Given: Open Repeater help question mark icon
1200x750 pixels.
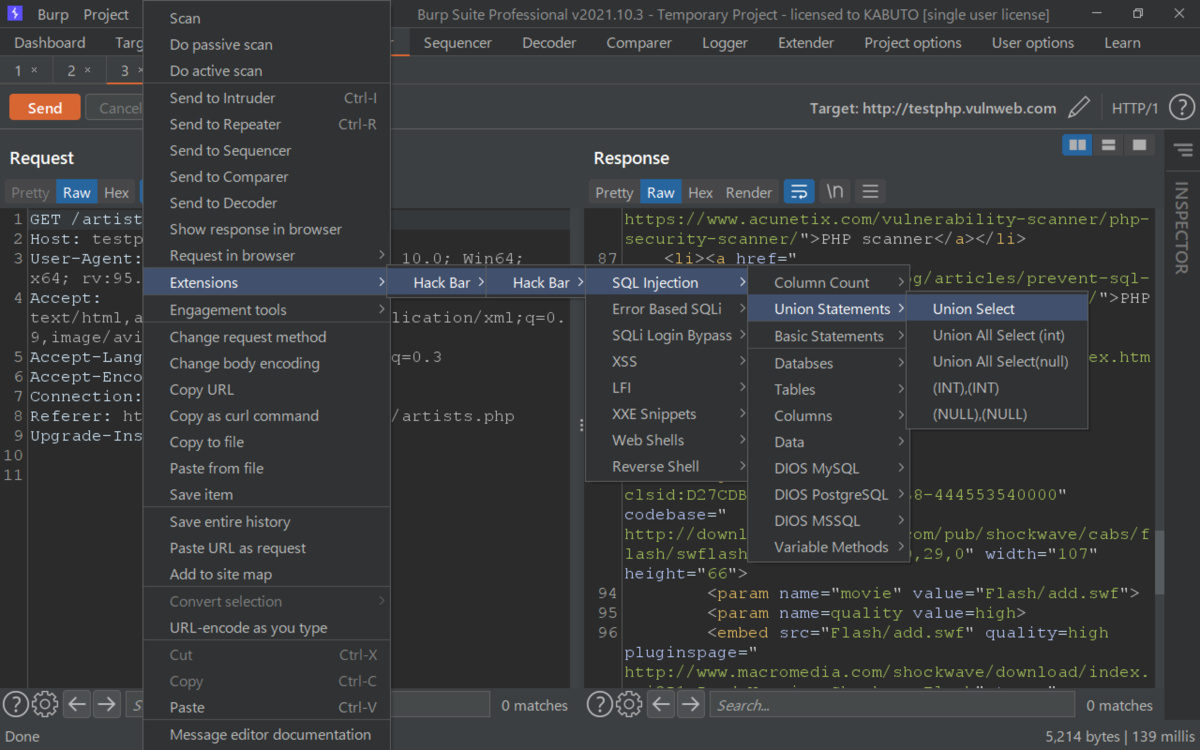Looking at the screenshot, I should 1181,108.
